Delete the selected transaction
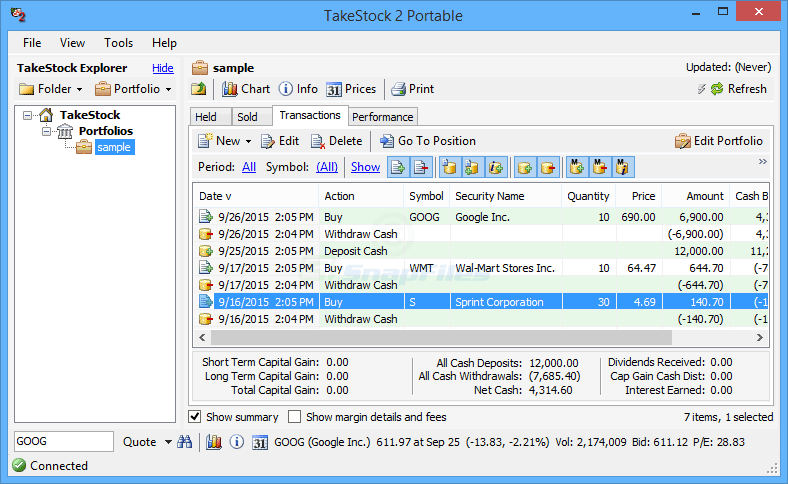The image size is (788, 484). point(336,141)
